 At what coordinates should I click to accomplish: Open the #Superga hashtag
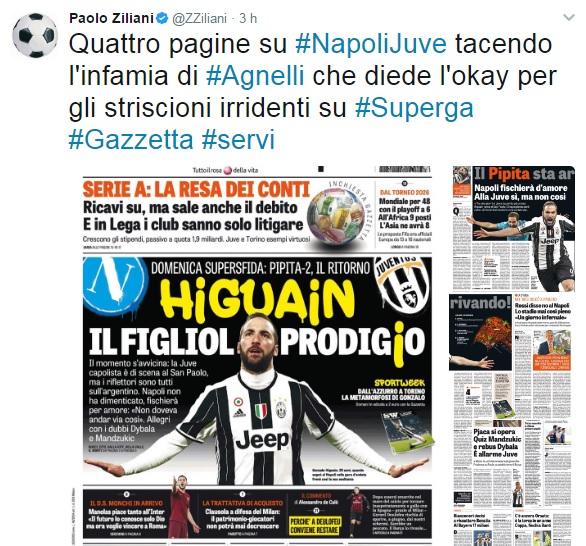pyautogui.click(x=414, y=109)
